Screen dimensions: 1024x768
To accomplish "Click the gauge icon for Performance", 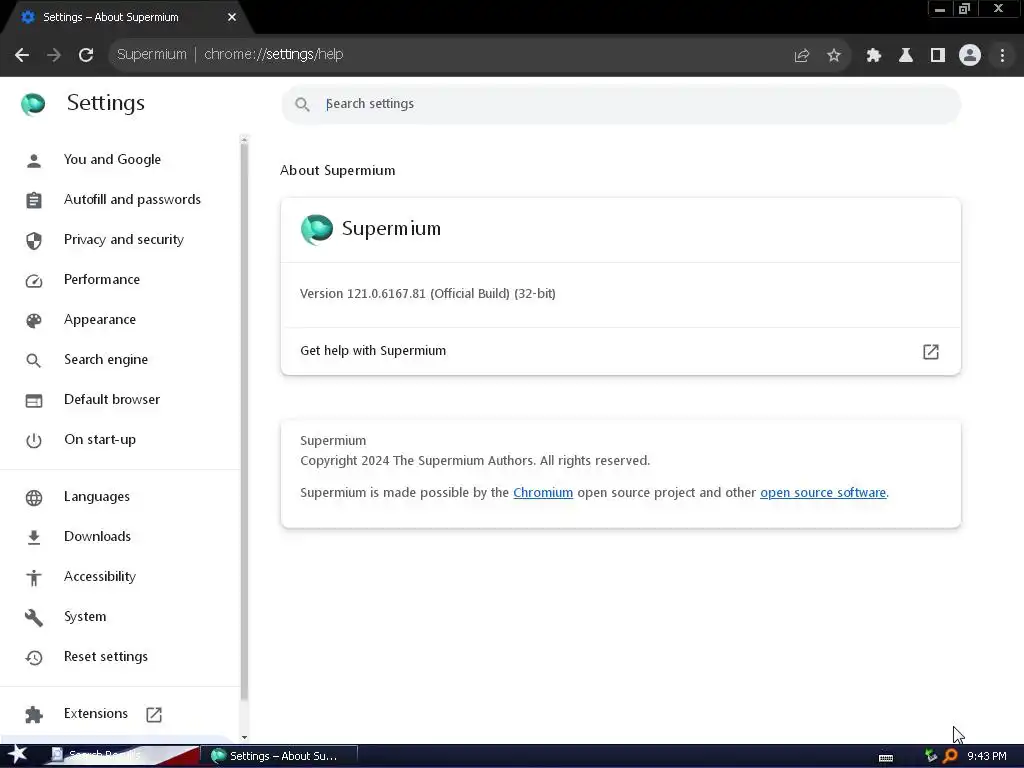I will [x=33, y=281].
